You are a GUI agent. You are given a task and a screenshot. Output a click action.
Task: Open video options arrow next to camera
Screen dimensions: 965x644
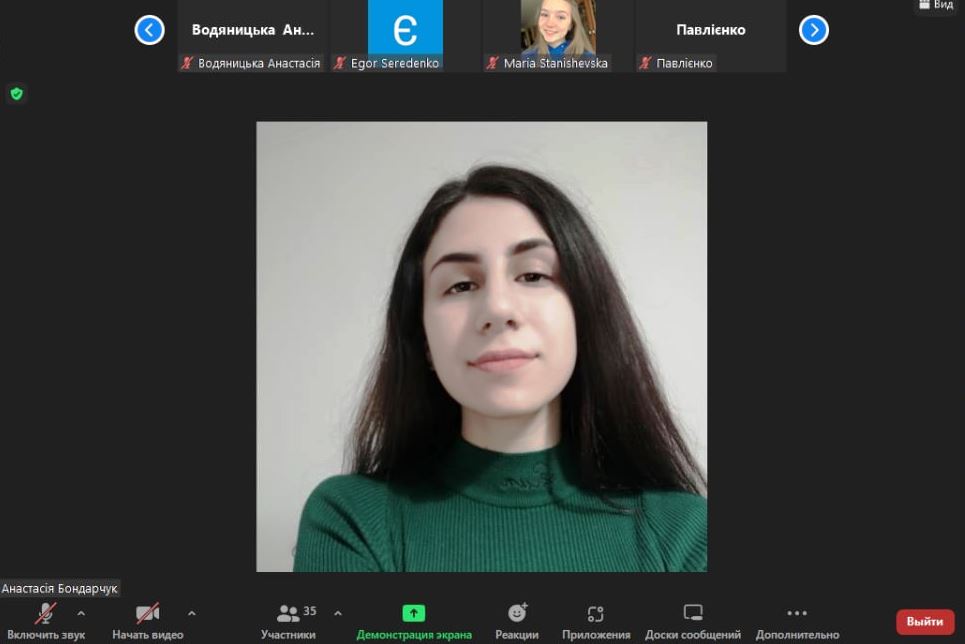[191, 613]
